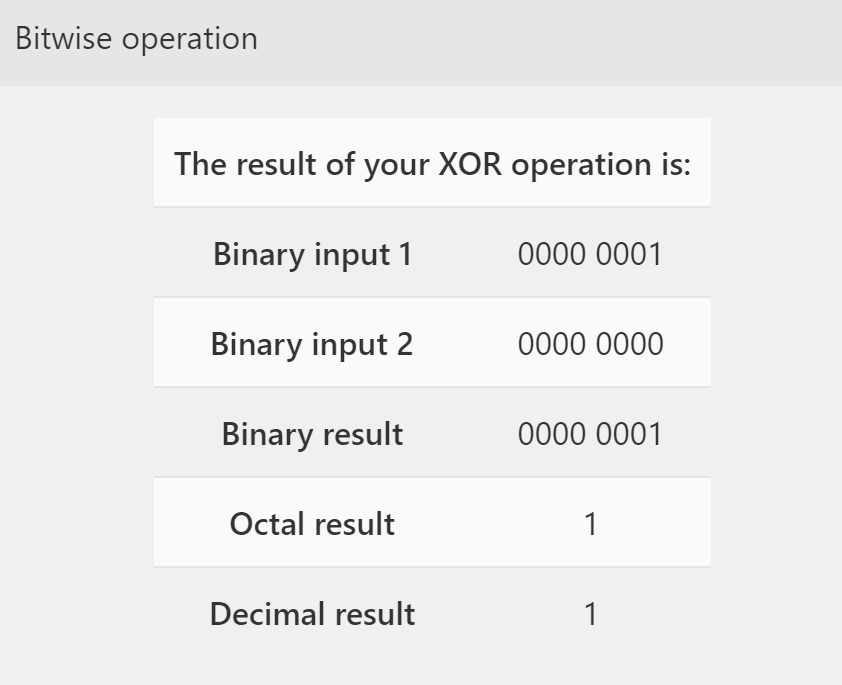
Task: Select the Decimal result value 1
Action: pyautogui.click(x=591, y=614)
